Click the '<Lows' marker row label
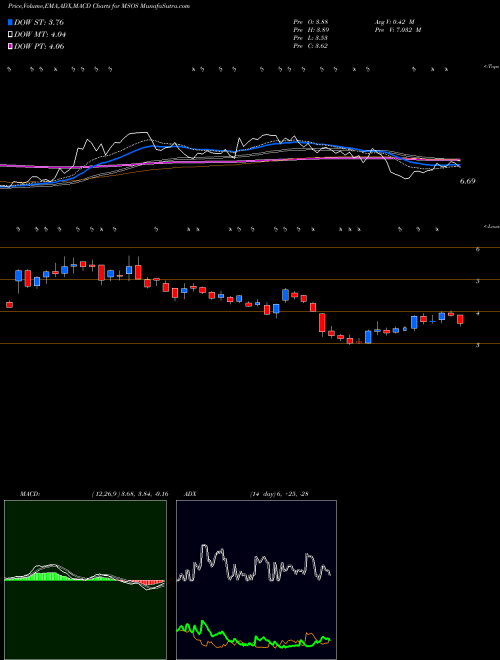The width and height of the screenshot is (500, 660). 492,226
